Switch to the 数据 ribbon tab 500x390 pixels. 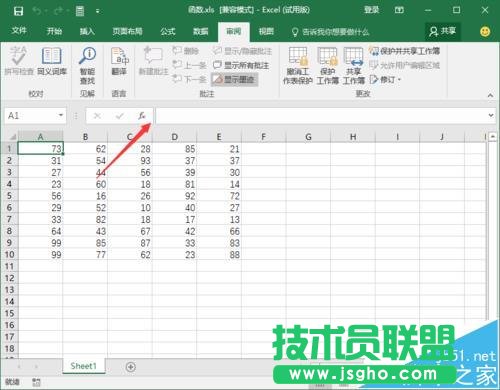click(201, 31)
